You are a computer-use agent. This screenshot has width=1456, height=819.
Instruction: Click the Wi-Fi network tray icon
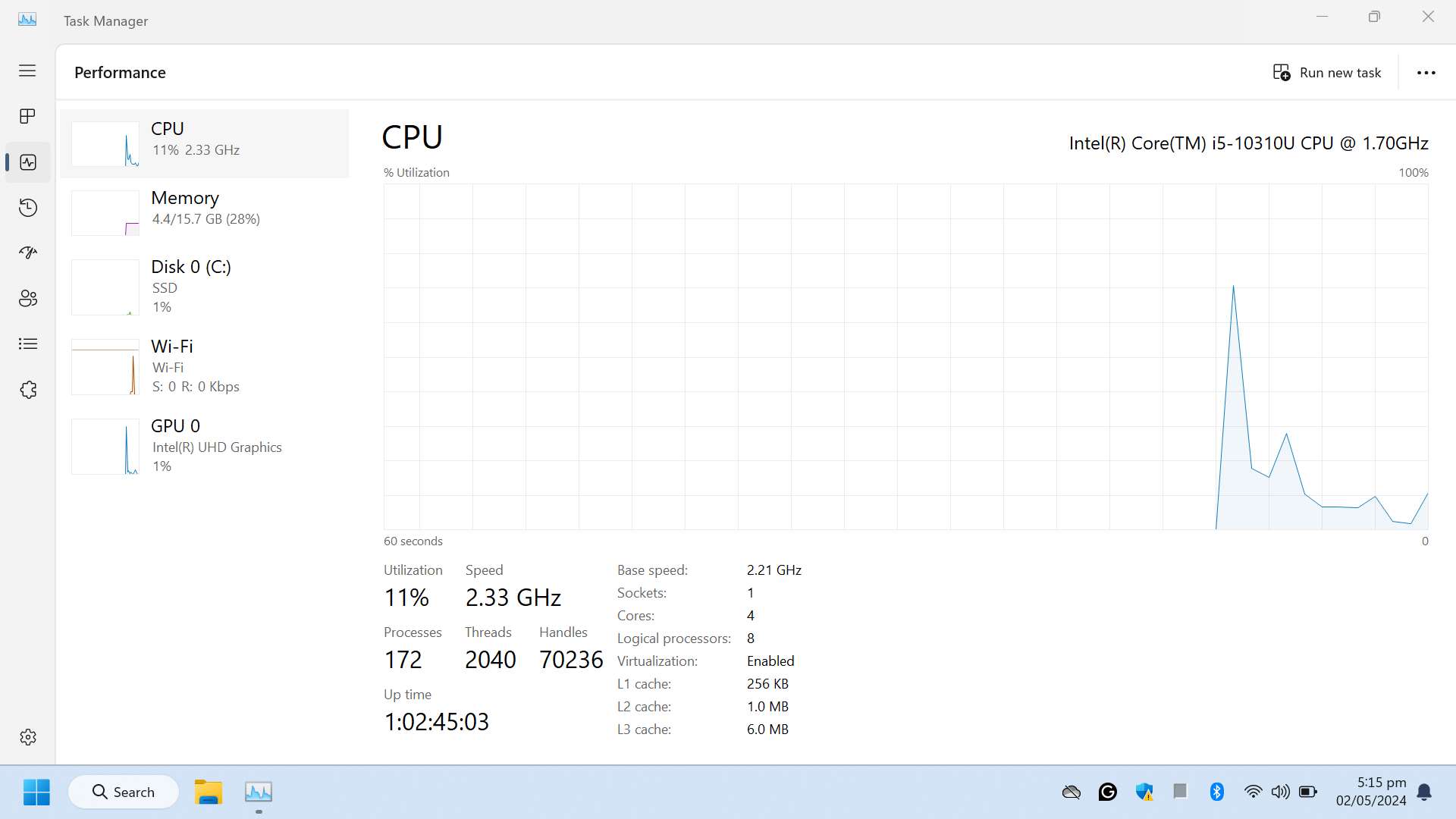(1254, 792)
